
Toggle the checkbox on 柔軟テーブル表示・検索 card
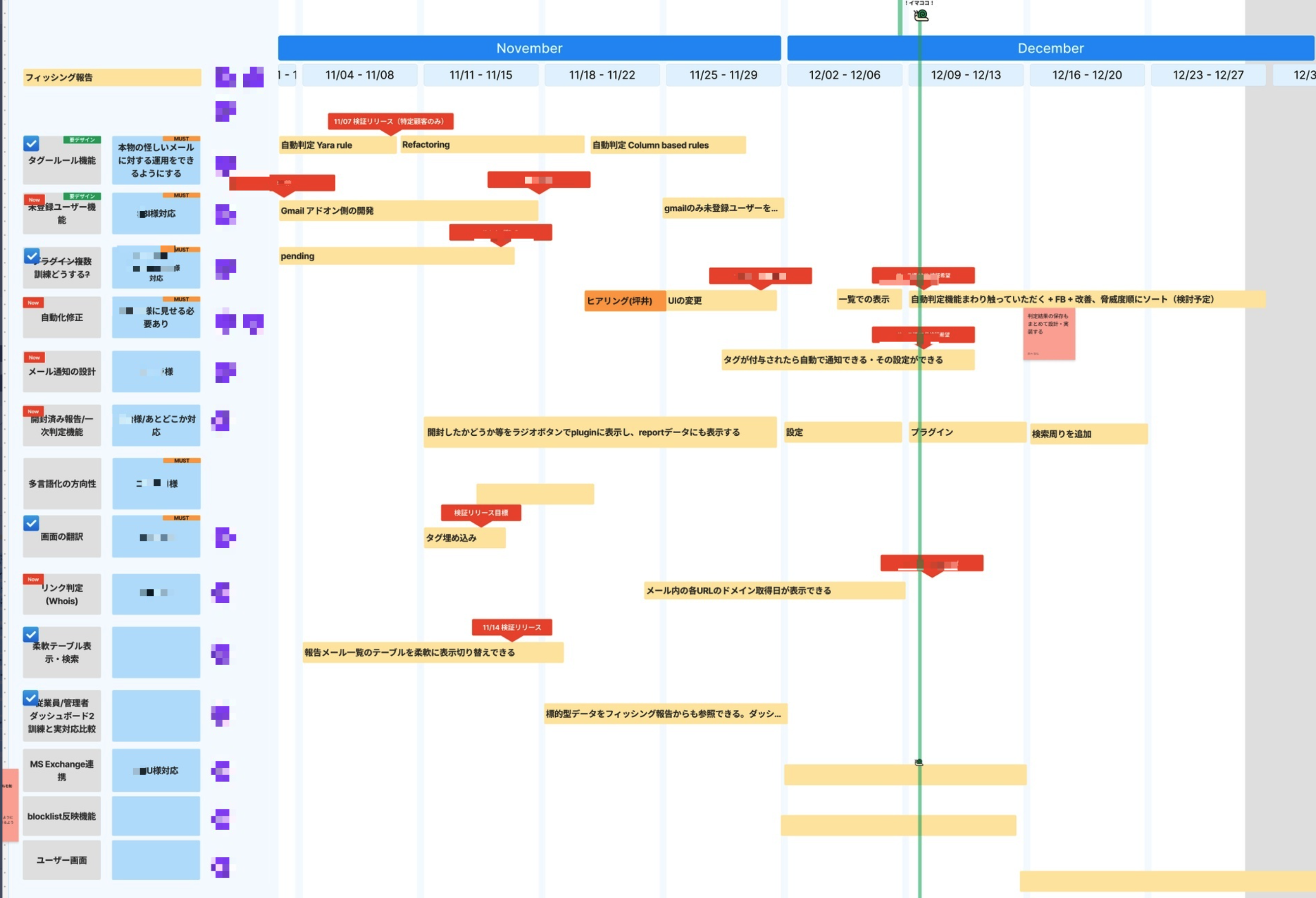[31, 634]
